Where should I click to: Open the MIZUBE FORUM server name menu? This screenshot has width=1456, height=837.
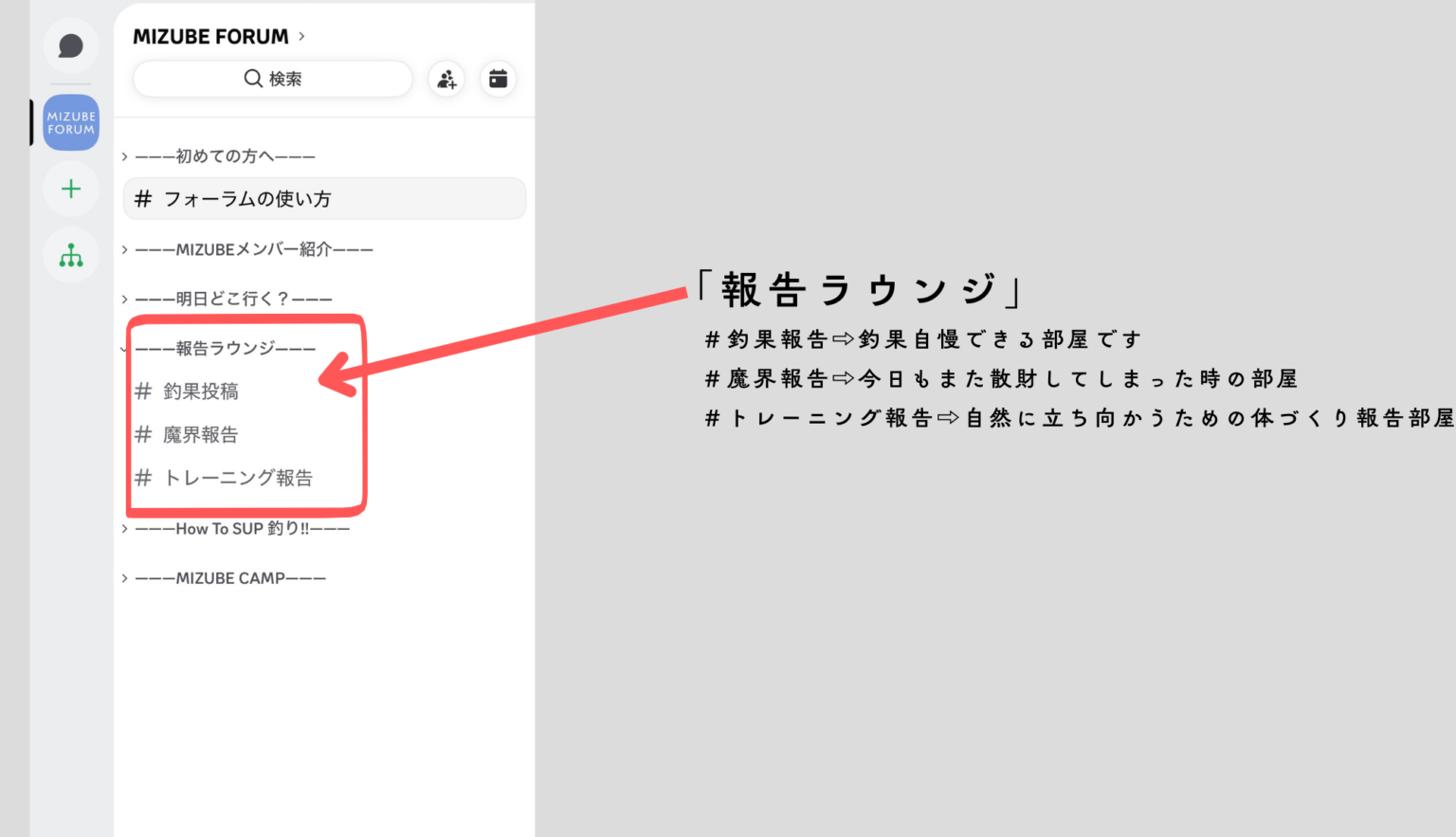point(212,36)
